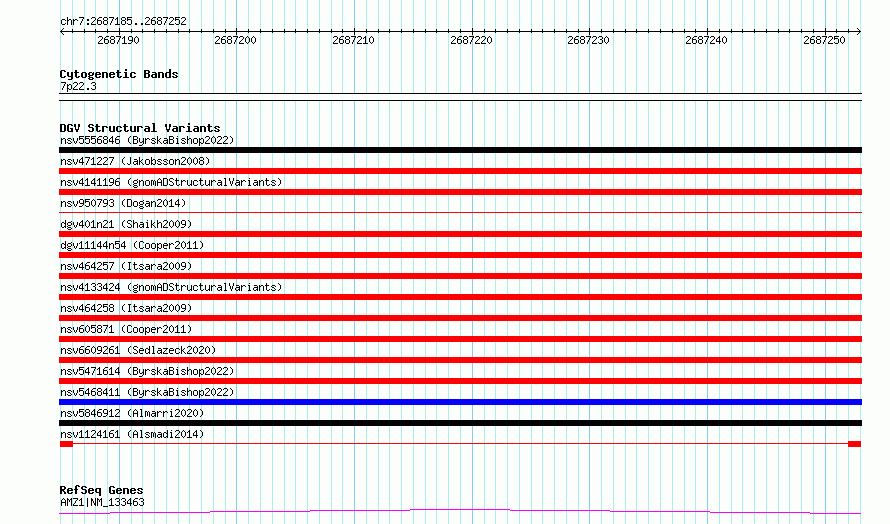Select nsv5471614 (ByrskaBishop2022) label
The image size is (890, 524).
[147, 371]
